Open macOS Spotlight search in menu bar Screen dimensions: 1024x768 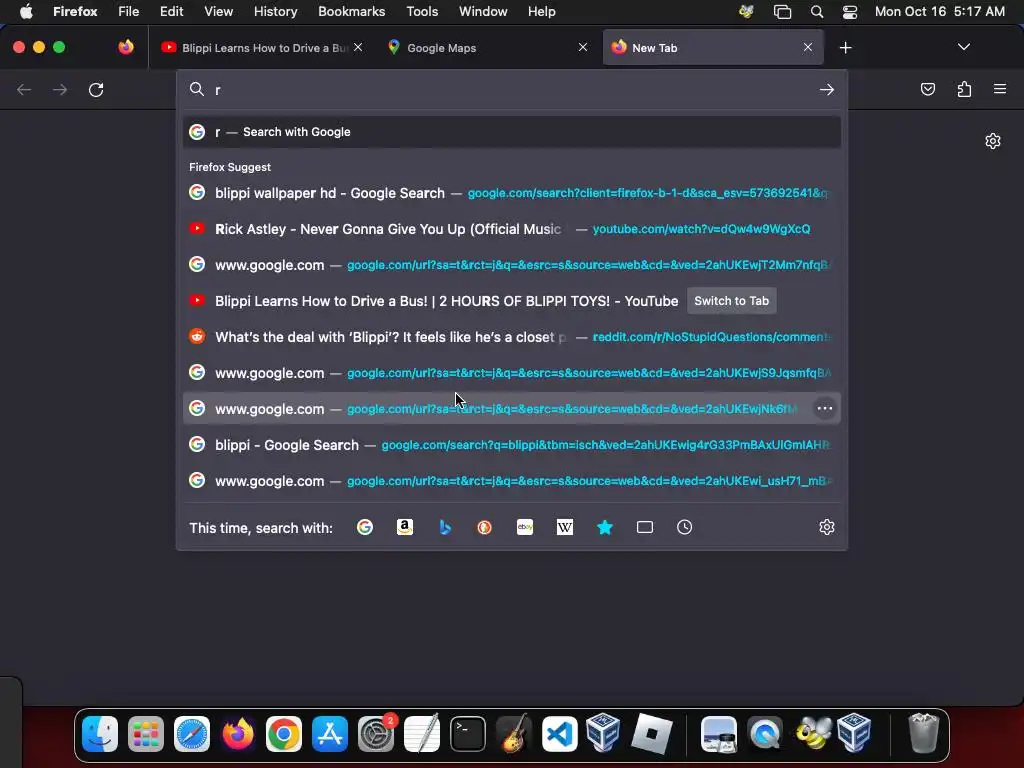point(816,12)
